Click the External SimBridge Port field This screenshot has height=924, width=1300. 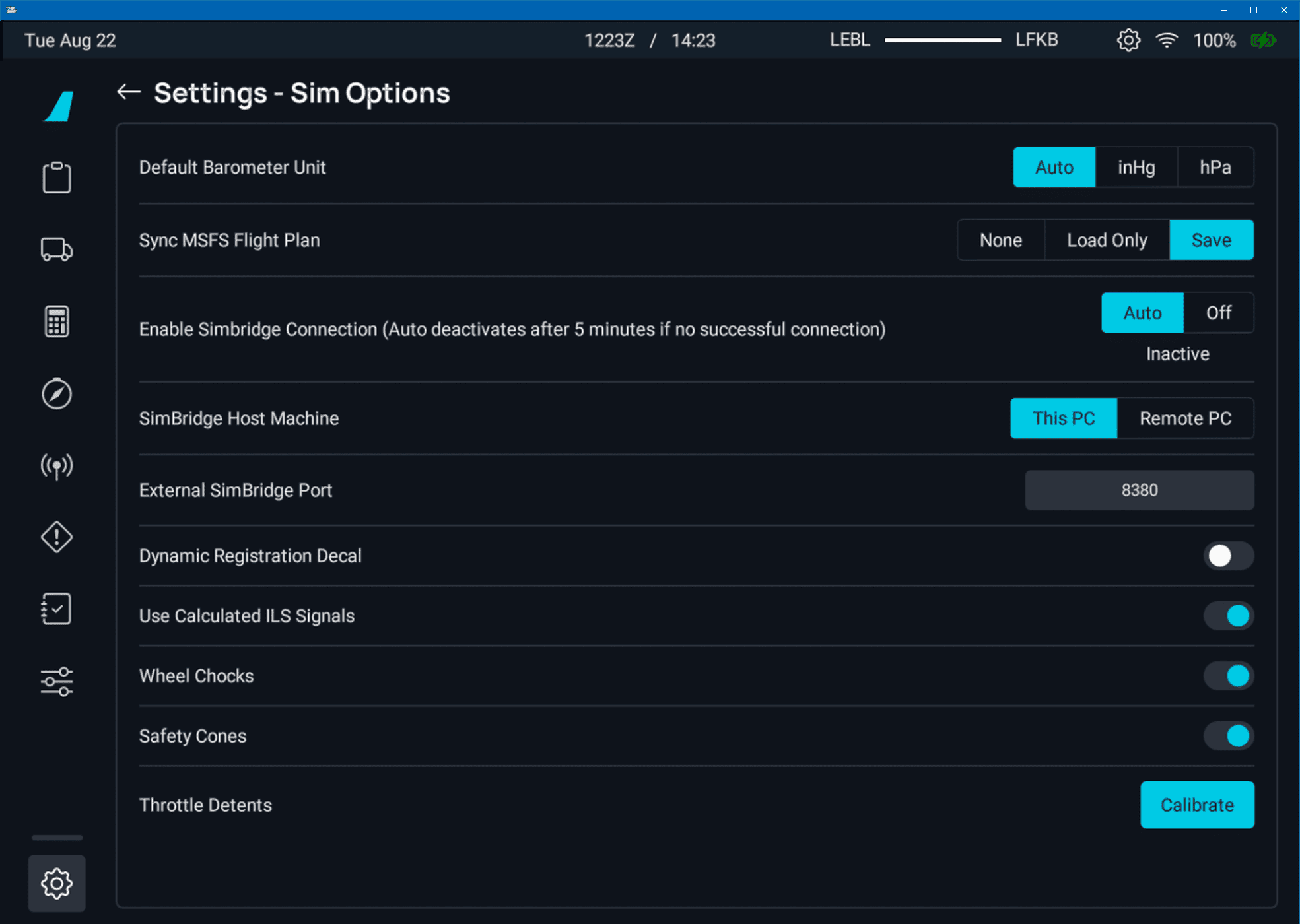(1139, 490)
